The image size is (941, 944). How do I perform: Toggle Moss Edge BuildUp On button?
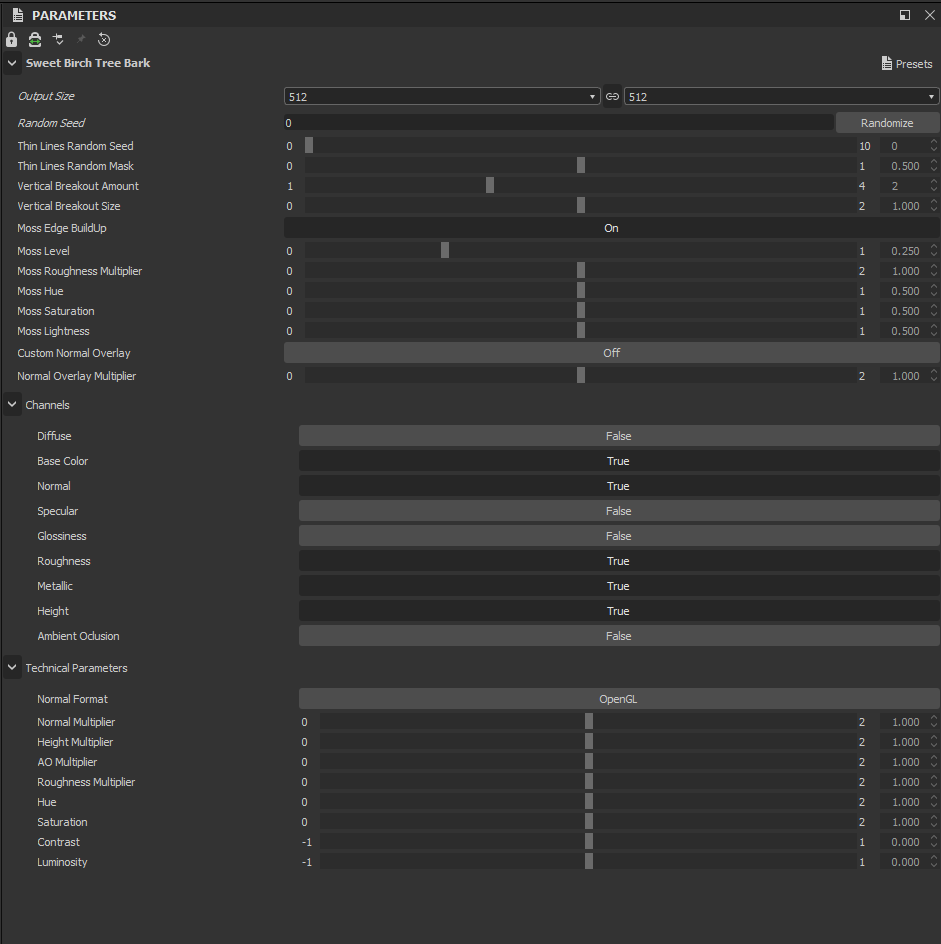611,228
